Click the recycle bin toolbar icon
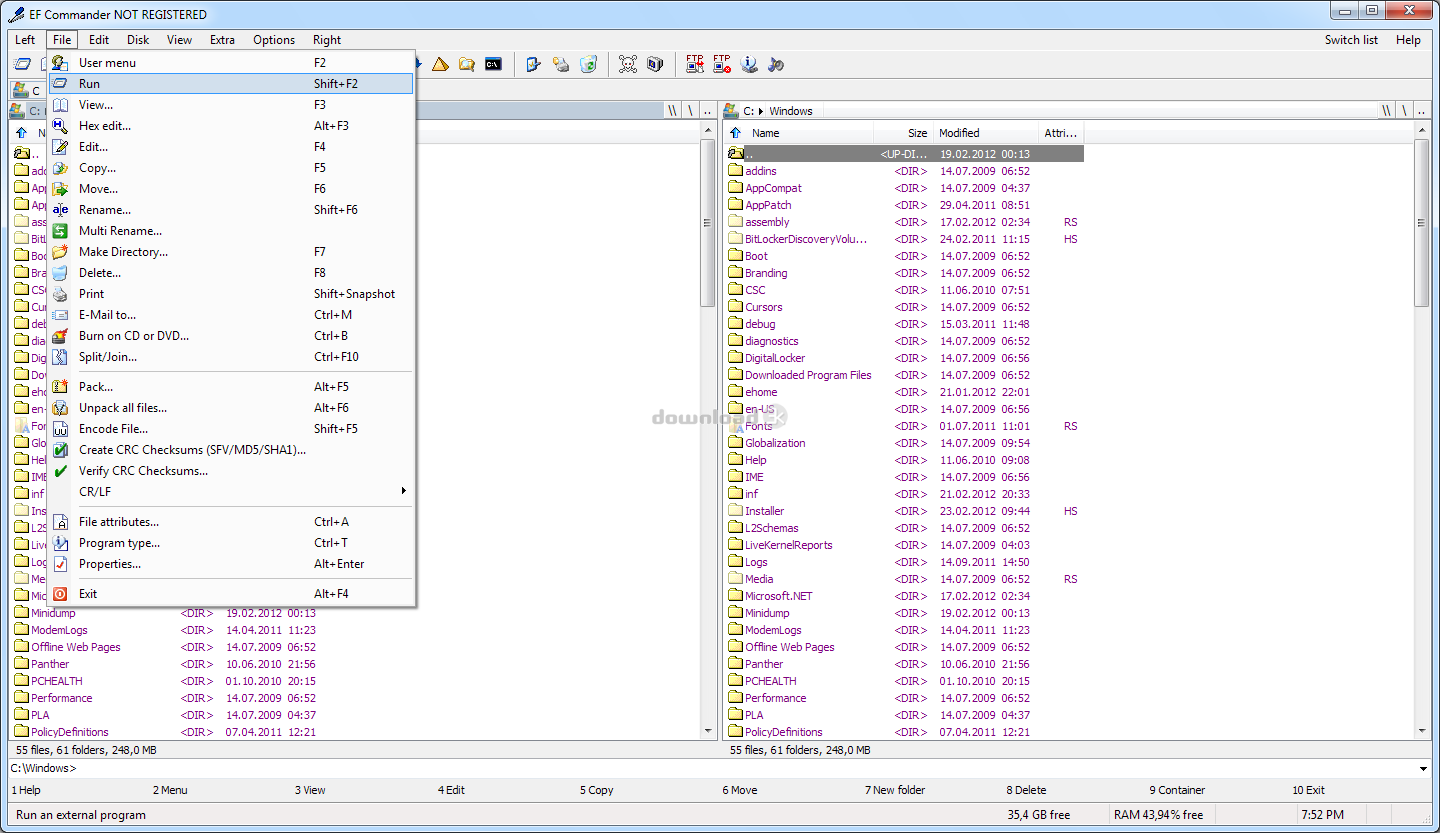This screenshot has width=1440, height=833. pos(588,64)
